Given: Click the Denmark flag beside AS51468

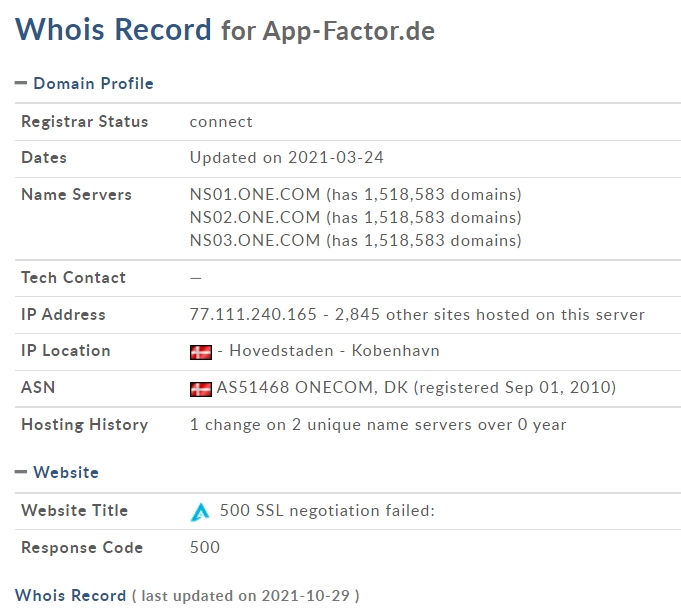Looking at the screenshot, I should click(201, 389).
